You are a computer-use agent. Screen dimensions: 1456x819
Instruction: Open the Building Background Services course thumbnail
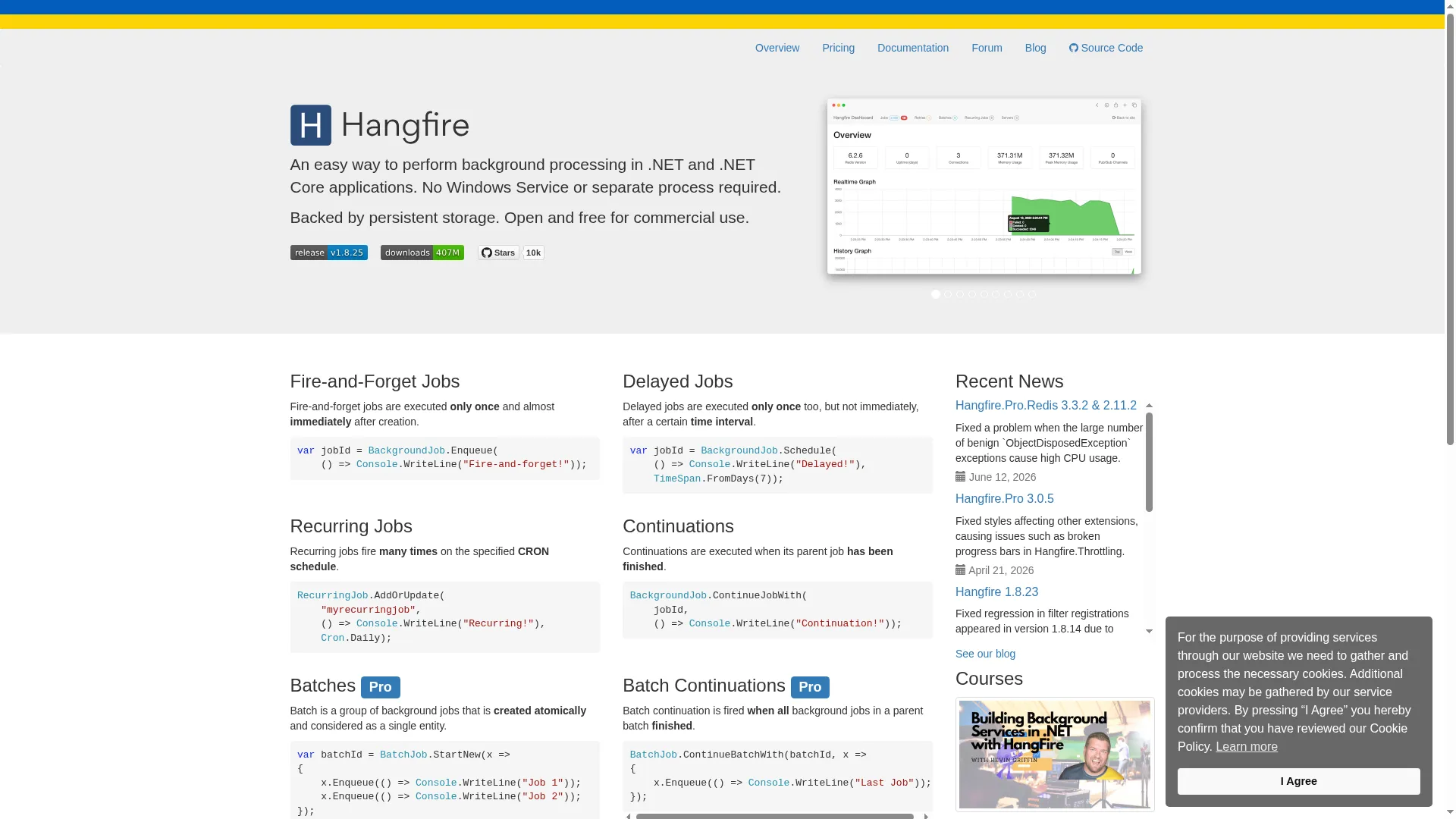(1055, 755)
